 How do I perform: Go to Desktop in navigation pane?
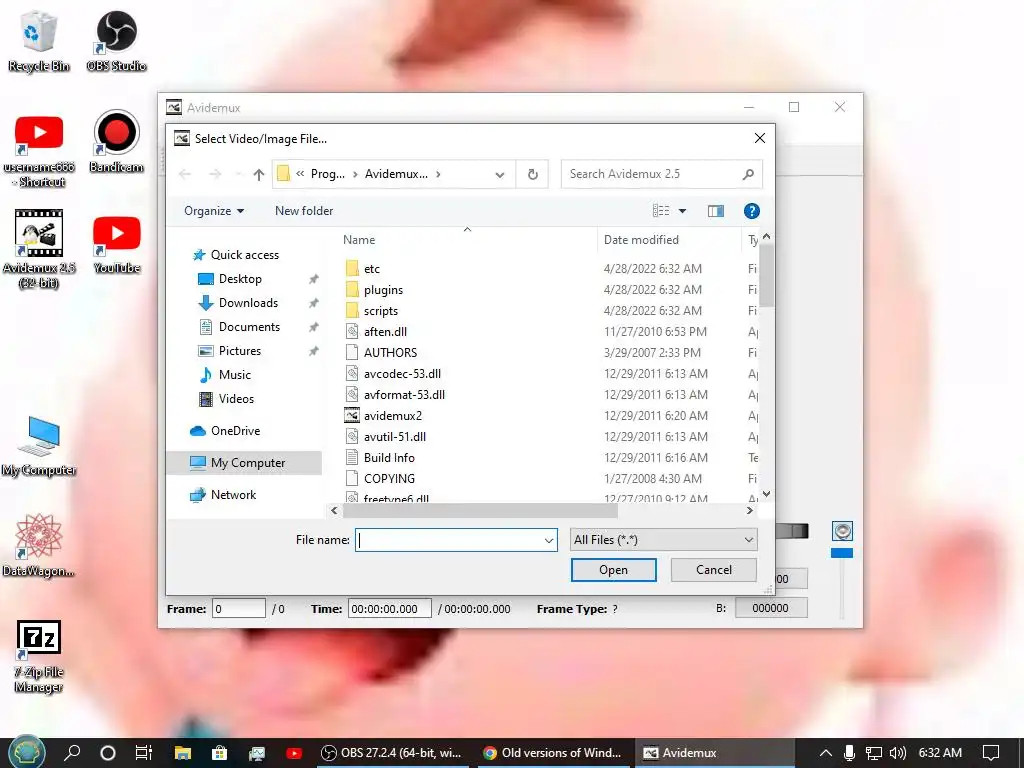pyautogui.click(x=240, y=279)
